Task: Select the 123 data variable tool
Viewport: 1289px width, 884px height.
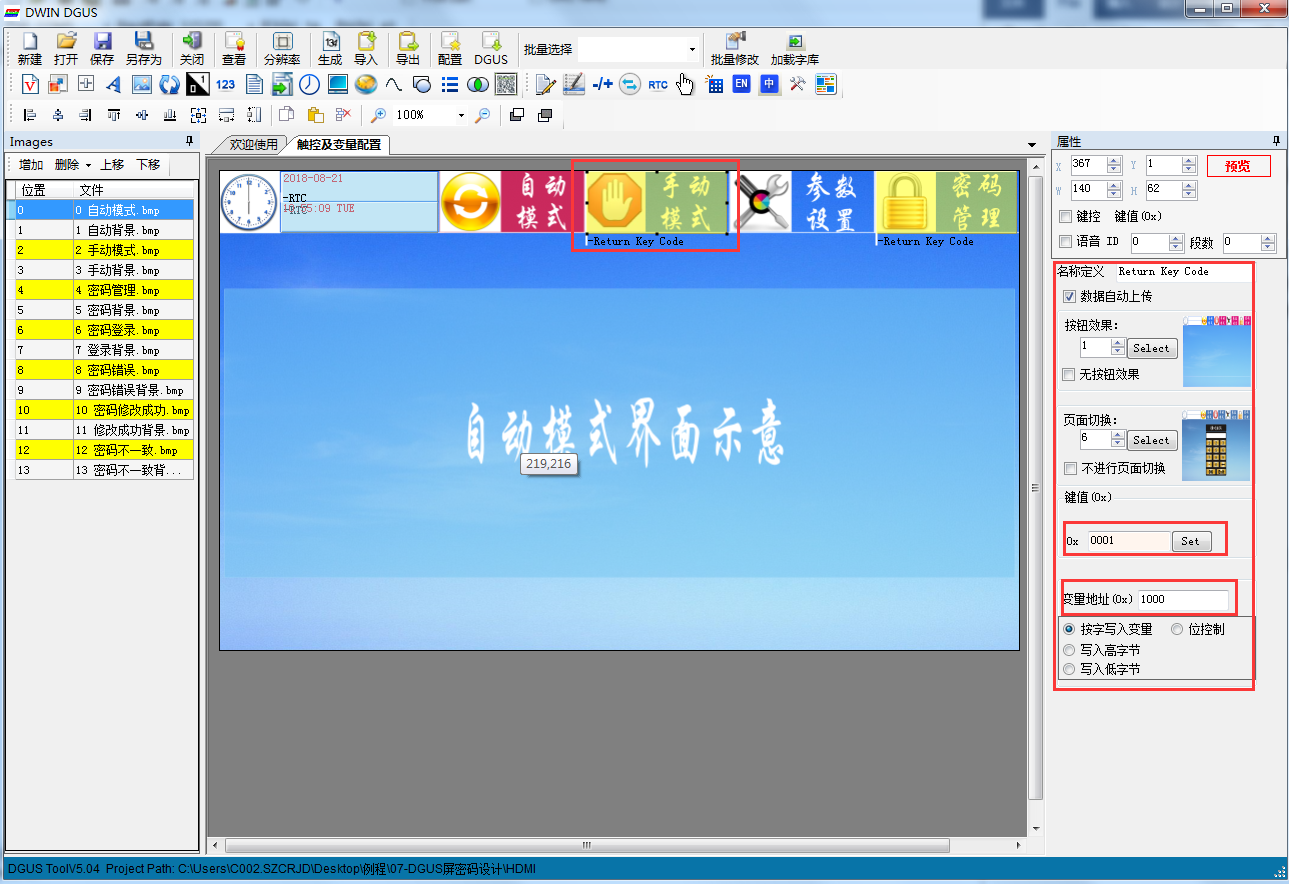Action: click(225, 84)
